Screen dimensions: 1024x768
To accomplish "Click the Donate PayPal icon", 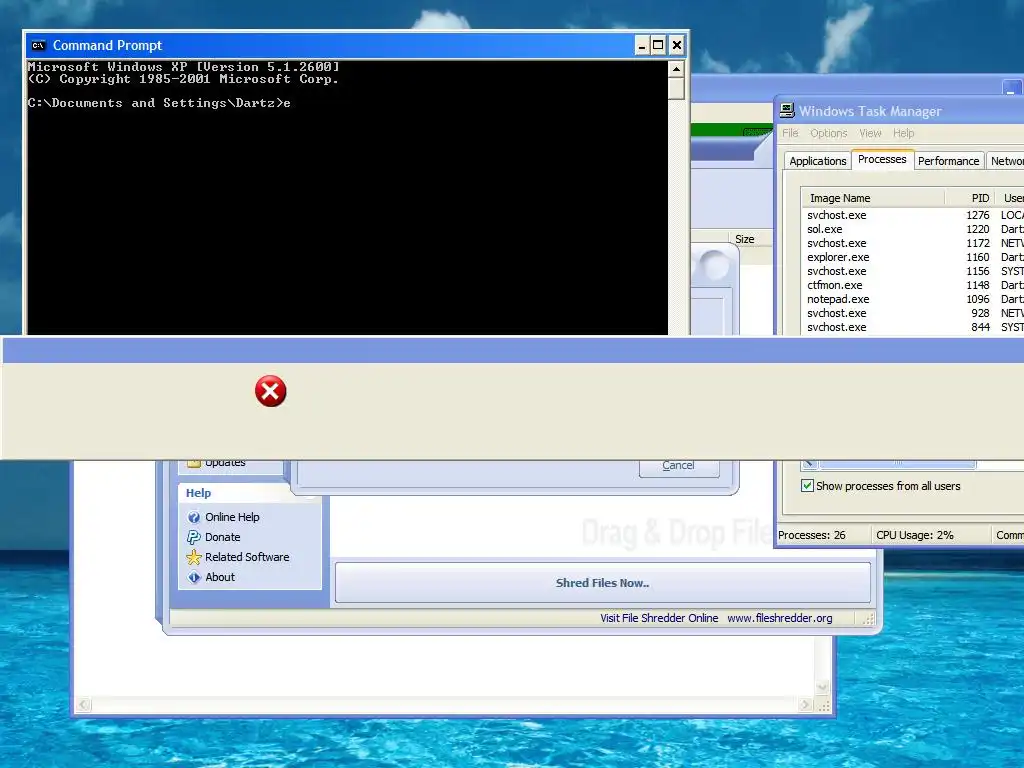I will coord(194,537).
